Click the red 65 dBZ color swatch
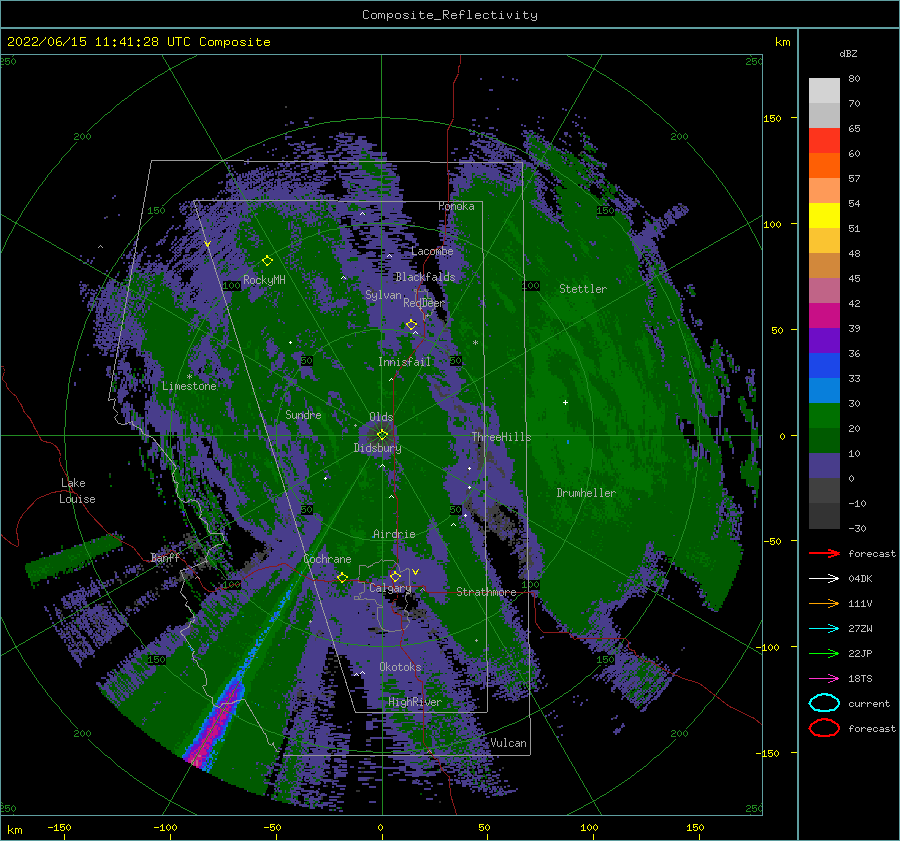The width and height of the screenshot is (900, 841). tap(824, 140)
